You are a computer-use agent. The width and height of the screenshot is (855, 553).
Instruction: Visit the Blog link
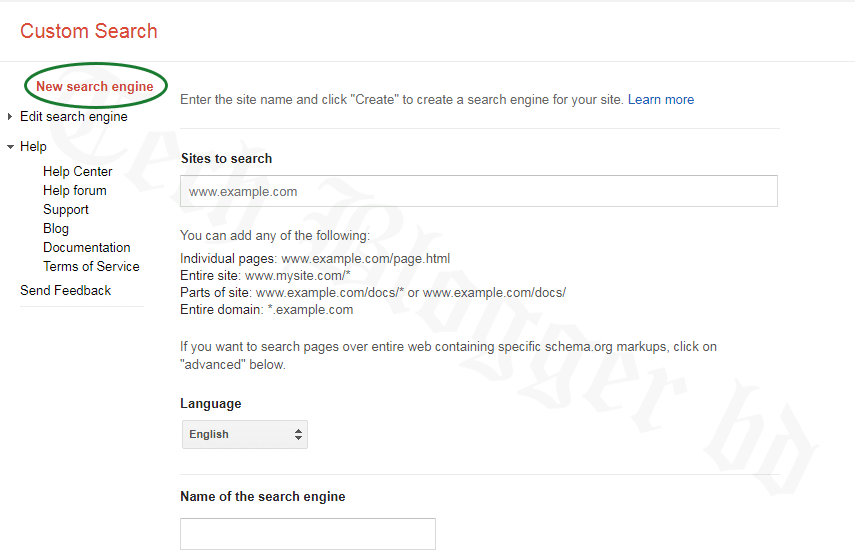tap(56, 229)
